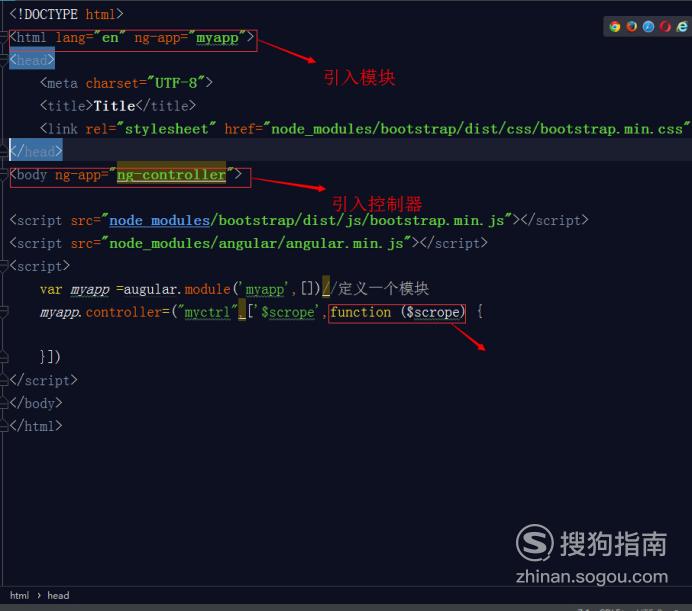Screen dimensions: 692x611
Task: Click the rel="stylesheet" attribute
Action: point(150,129)
